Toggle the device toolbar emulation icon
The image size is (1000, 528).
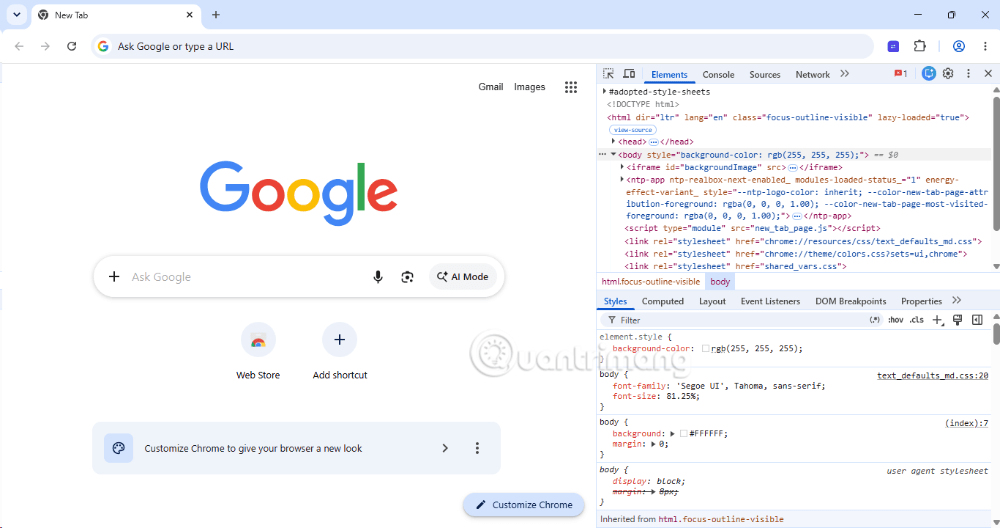[x=629, y=74]
